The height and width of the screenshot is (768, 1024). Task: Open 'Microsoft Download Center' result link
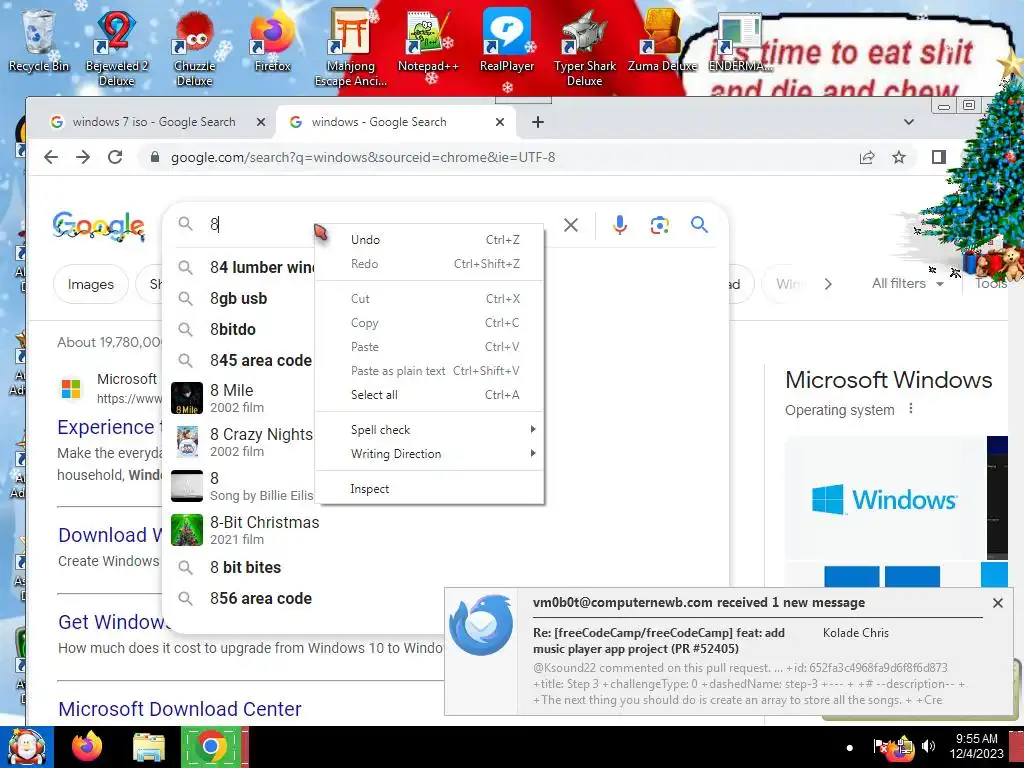pyautogui.click(x=180, y=709)
